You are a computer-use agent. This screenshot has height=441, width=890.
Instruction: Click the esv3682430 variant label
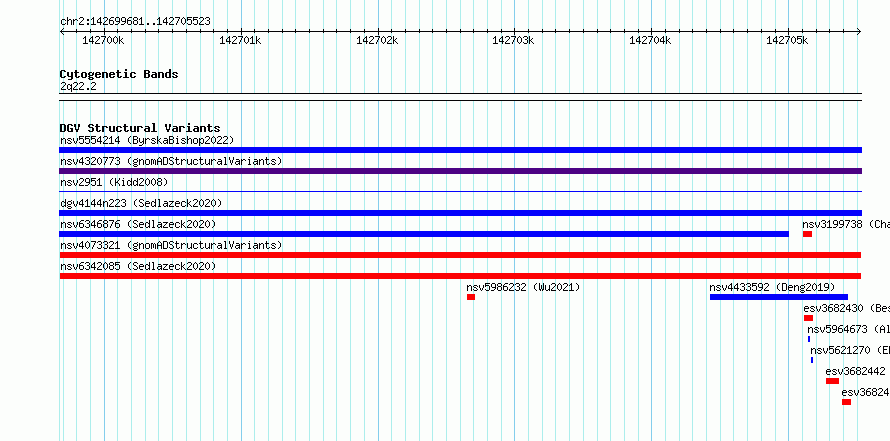pyautogui.click(x=846, y=308)
